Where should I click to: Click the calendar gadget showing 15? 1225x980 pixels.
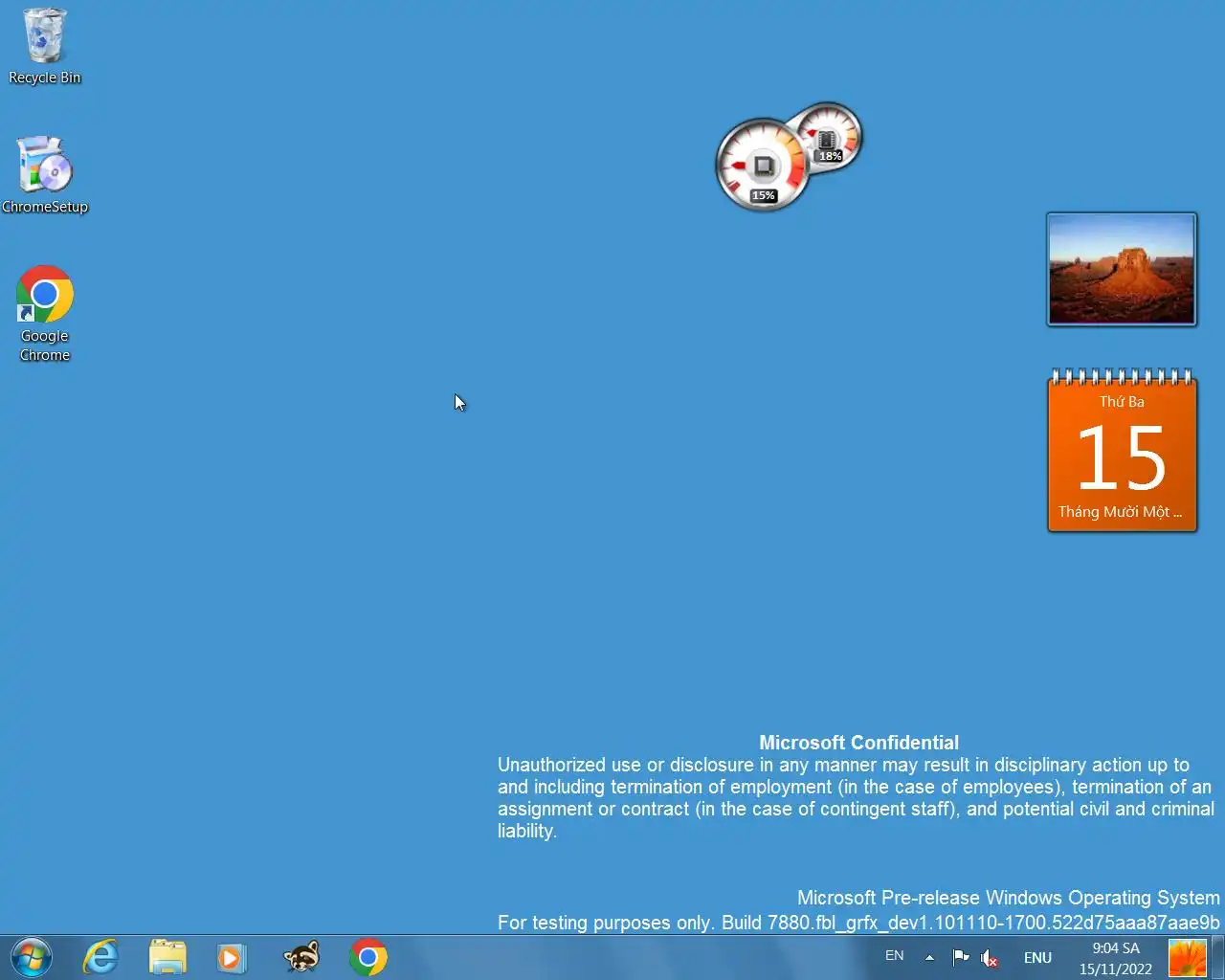(1122, 452)
